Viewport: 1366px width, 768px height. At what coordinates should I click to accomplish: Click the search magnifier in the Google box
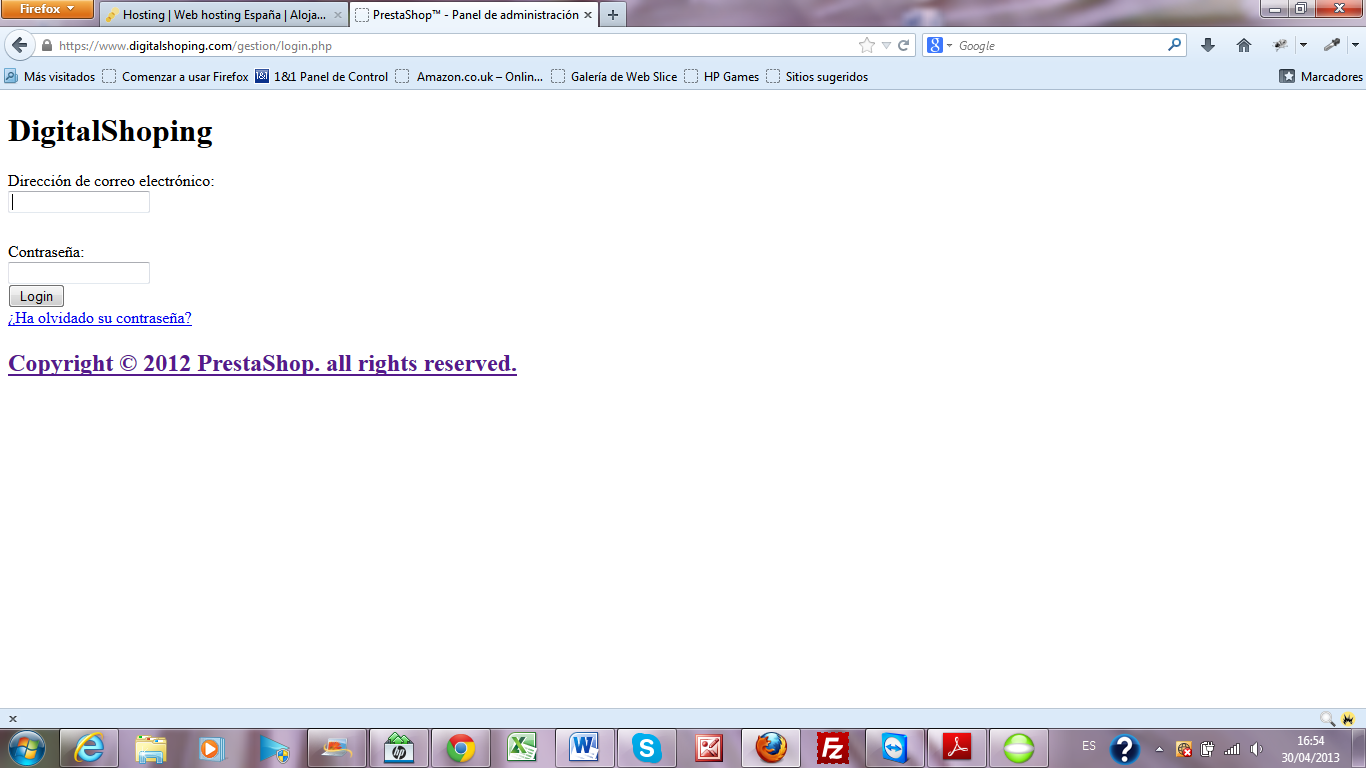tap(1175, 45)
